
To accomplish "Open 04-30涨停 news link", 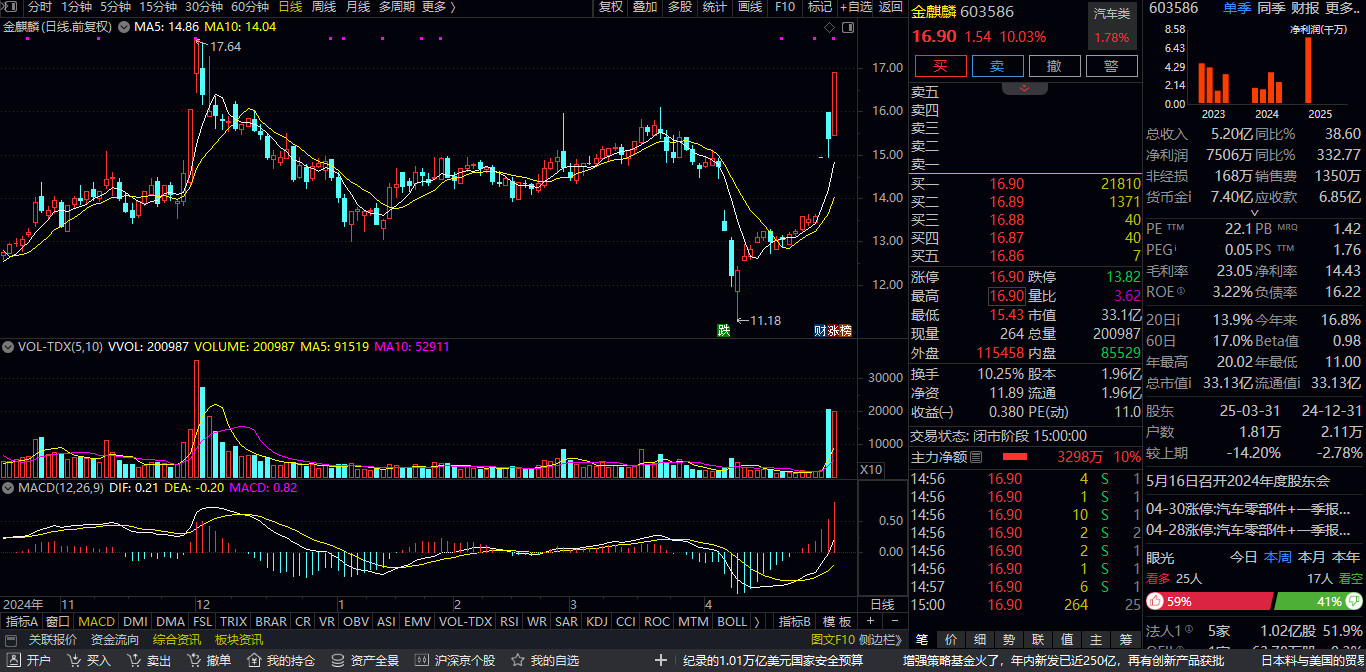I will pyautogui.click(x=1246, y=509).
